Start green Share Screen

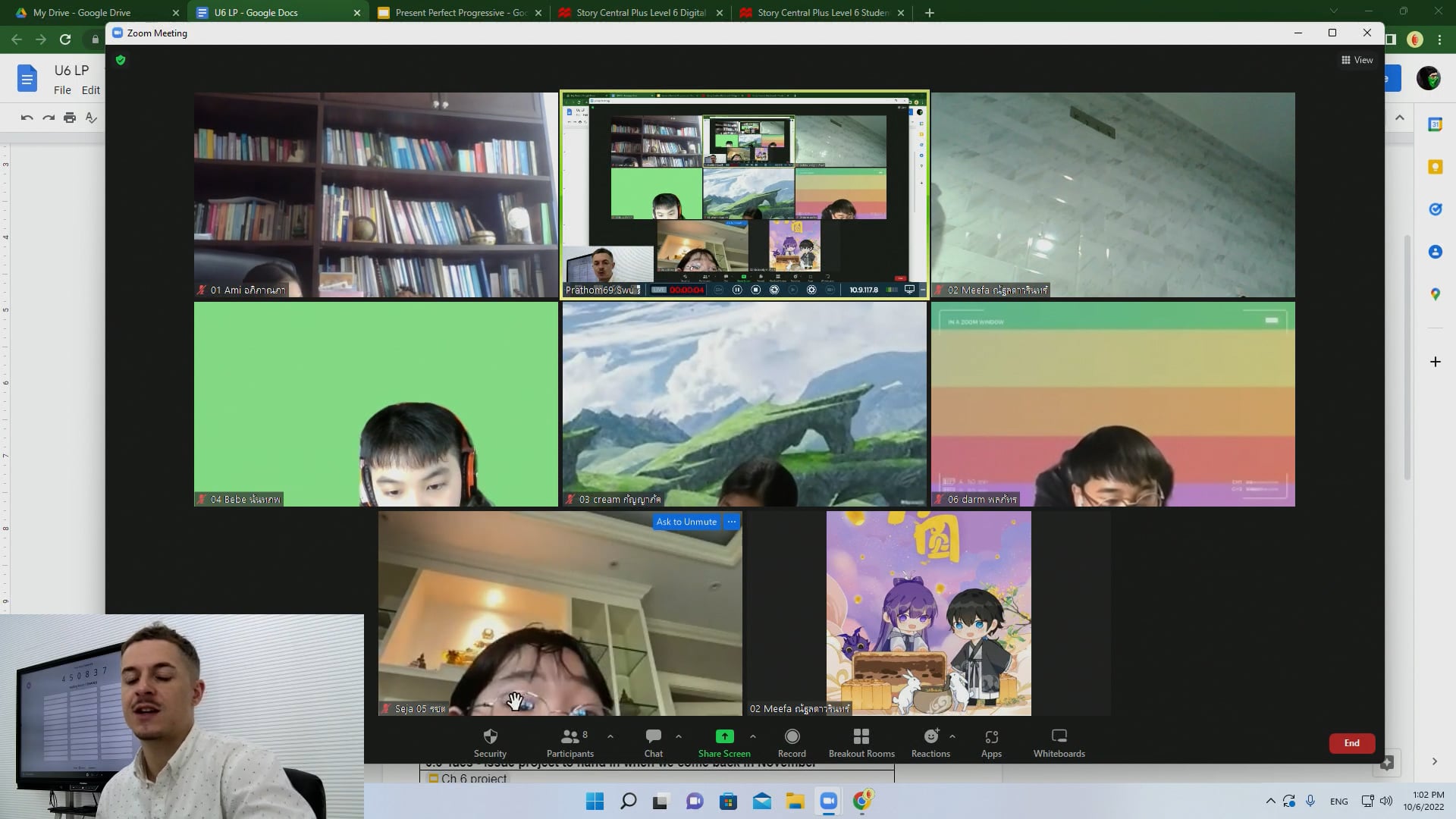coord(724,737)
